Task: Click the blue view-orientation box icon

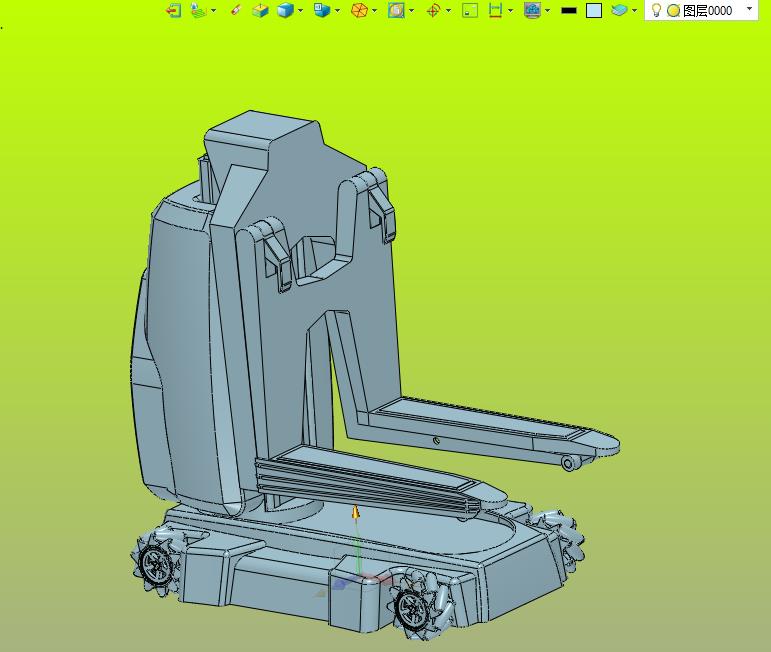Action: pyautogui.click(x=322, y=10)
